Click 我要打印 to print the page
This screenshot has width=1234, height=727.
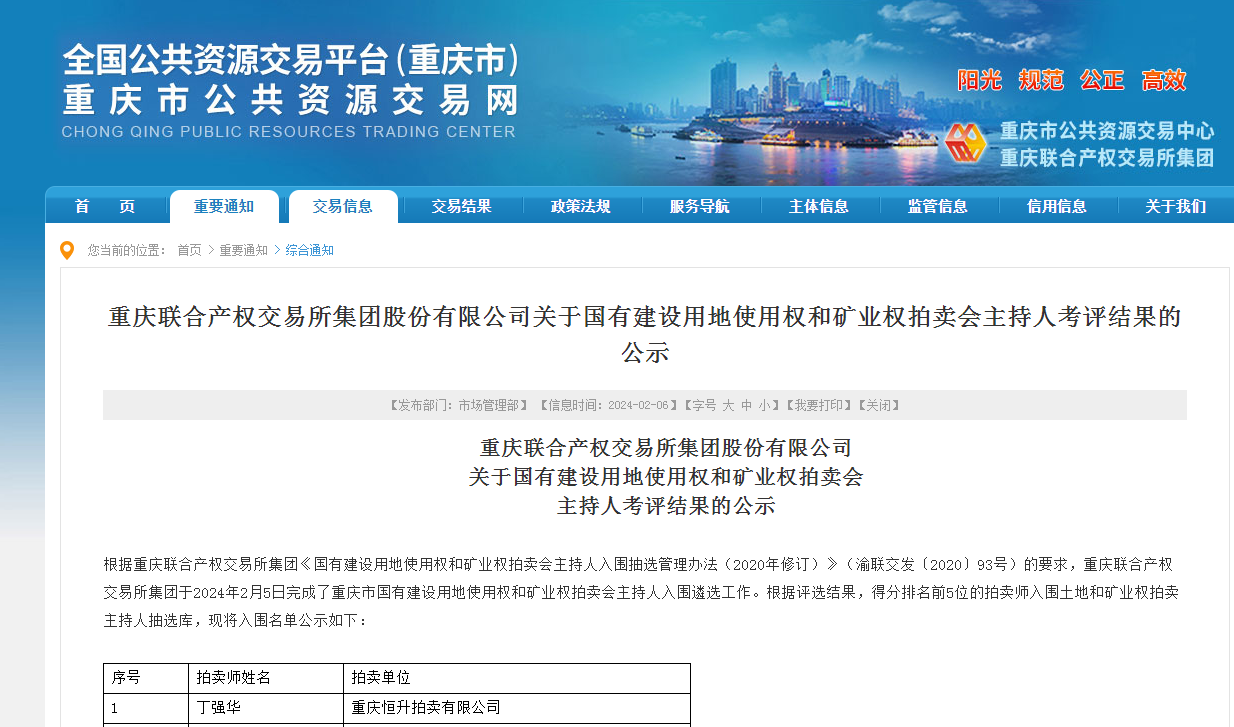(817, 405)
